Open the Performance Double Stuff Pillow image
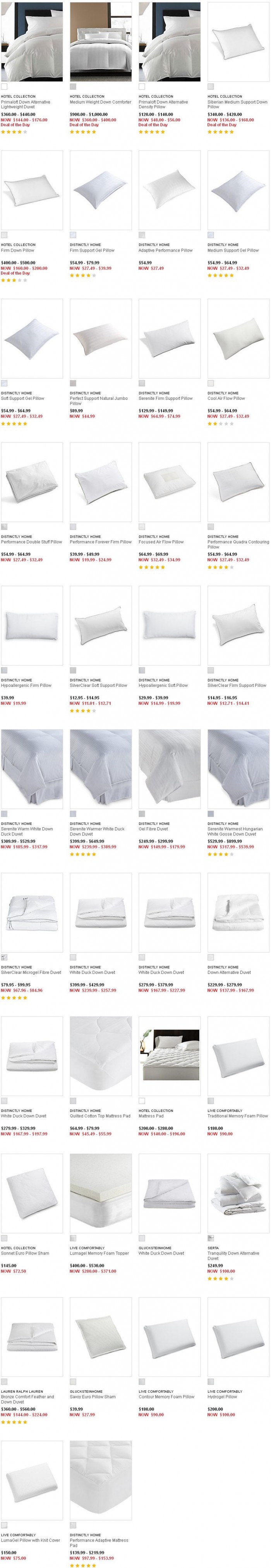This screenshot has height=1568, width=271. pos(32,482)
